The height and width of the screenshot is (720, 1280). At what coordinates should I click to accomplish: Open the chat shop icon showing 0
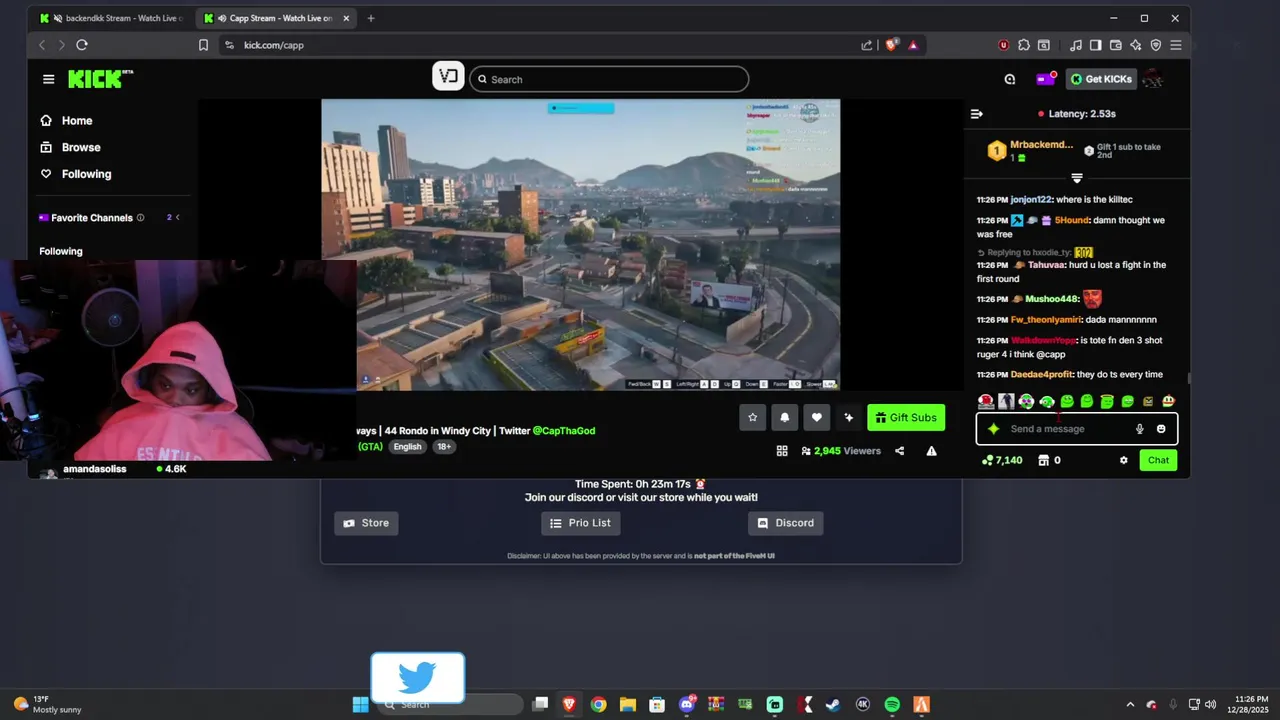(1049, 460)
